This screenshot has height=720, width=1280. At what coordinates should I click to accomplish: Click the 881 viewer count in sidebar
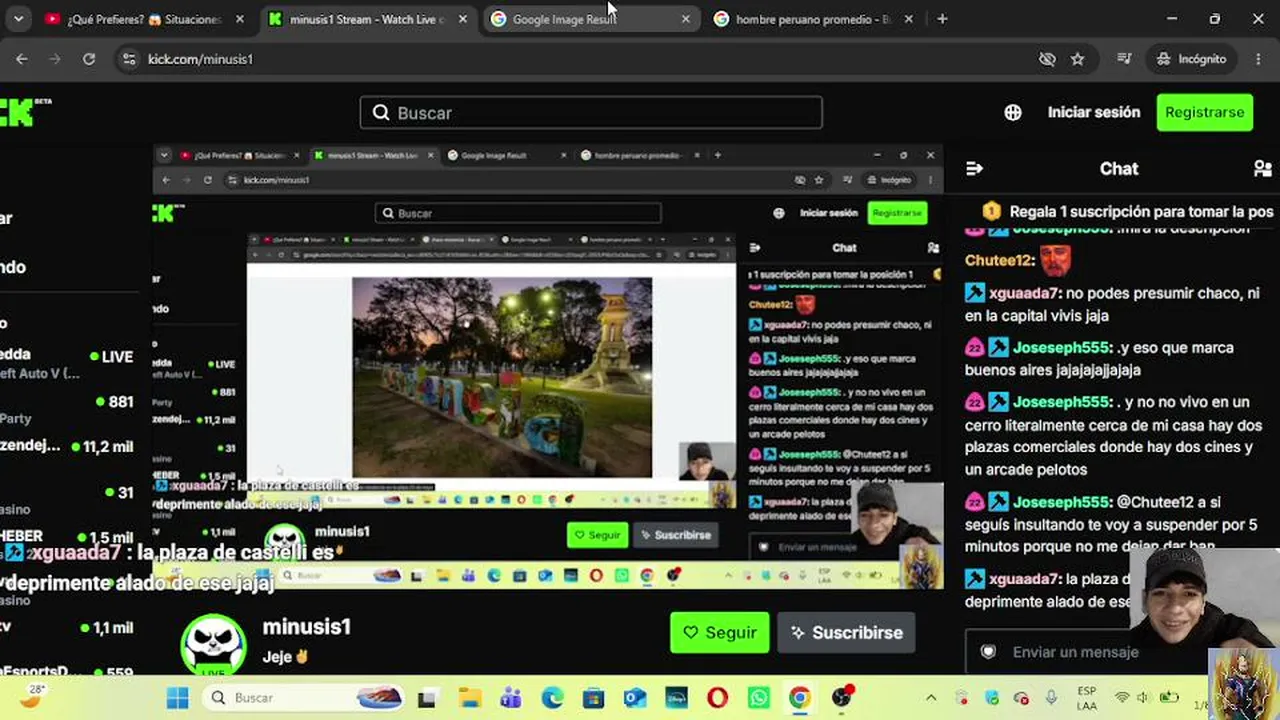pyautogui.click(x=121, y=402)
